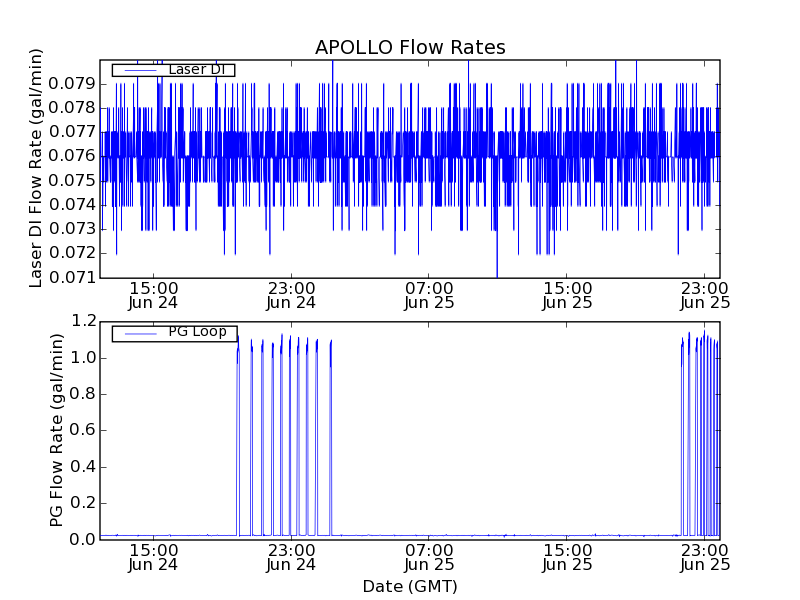Click the PG Flow Rate y-axis label
This screenshot has height=600, width=800.
pos(57,430)
